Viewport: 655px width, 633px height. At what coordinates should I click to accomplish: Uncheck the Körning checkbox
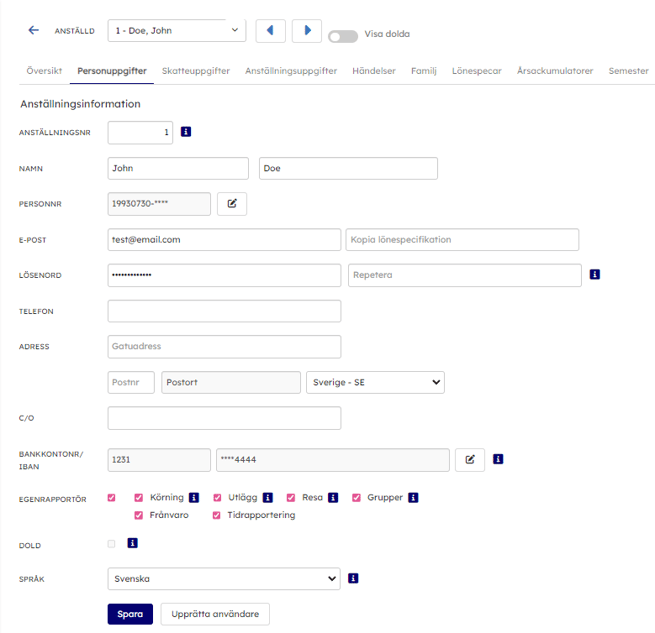point(138,497)
